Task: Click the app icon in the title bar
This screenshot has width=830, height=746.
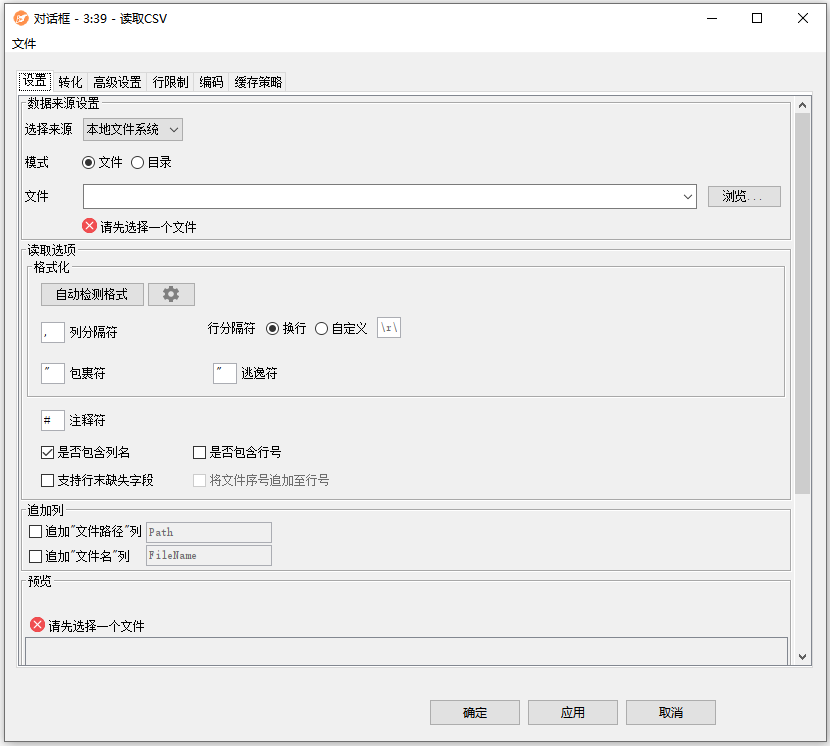Action: 20,18
